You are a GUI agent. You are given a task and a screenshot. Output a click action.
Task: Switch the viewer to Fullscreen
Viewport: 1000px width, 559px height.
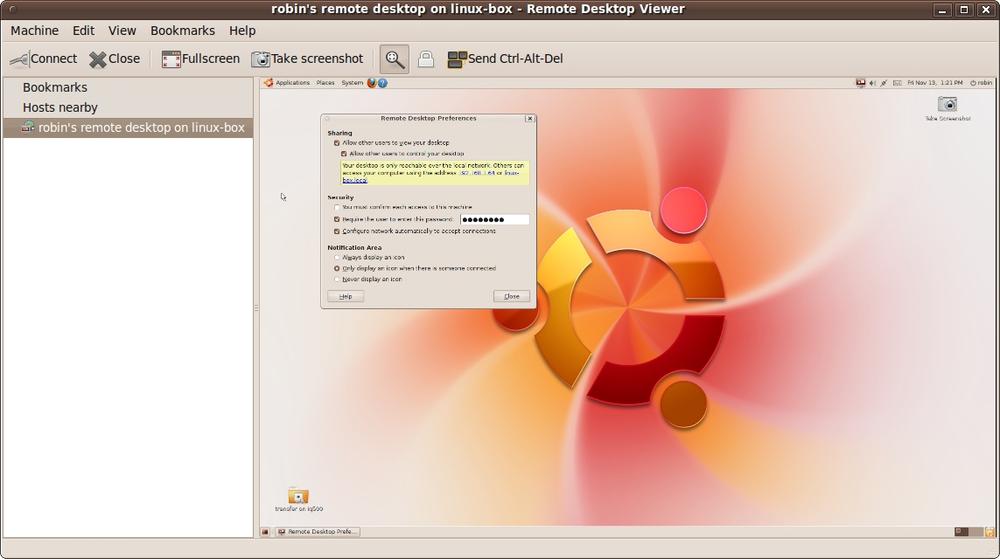click(x=200, y=59)
